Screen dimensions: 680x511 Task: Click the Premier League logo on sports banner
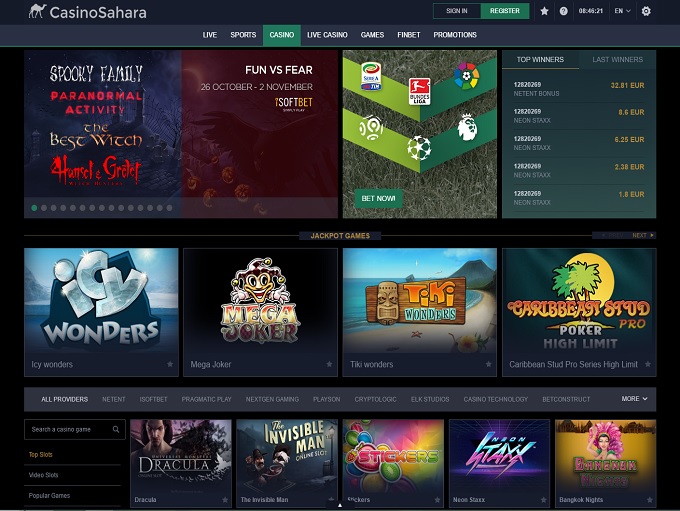467,126
